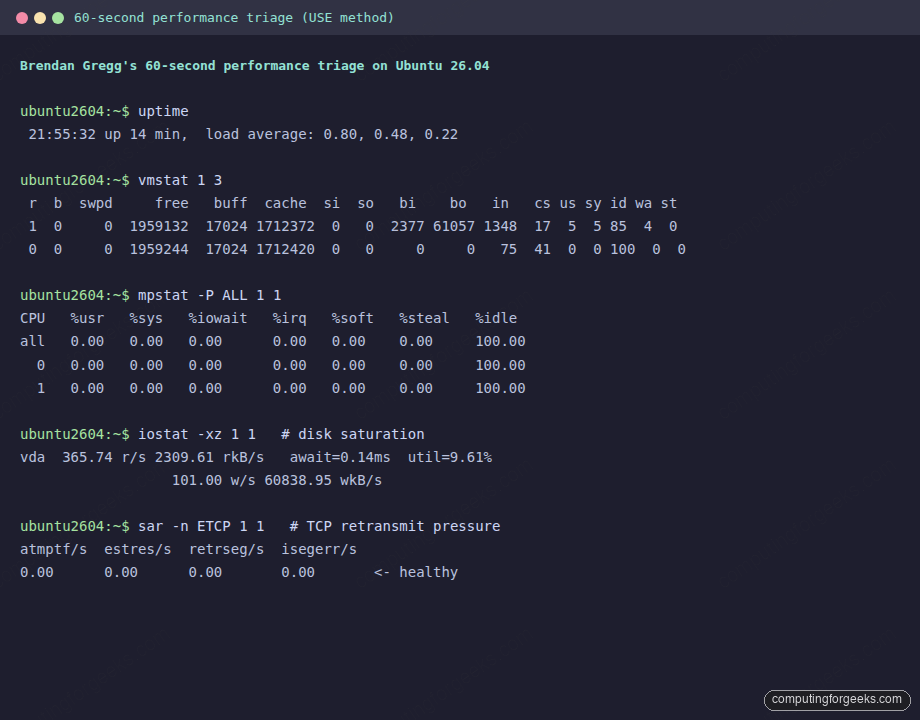The height and width of the screenshot is (720, 920).
Task: Click the 'sar -n ETCP 1 1' command
Action: tap(201, 526)
